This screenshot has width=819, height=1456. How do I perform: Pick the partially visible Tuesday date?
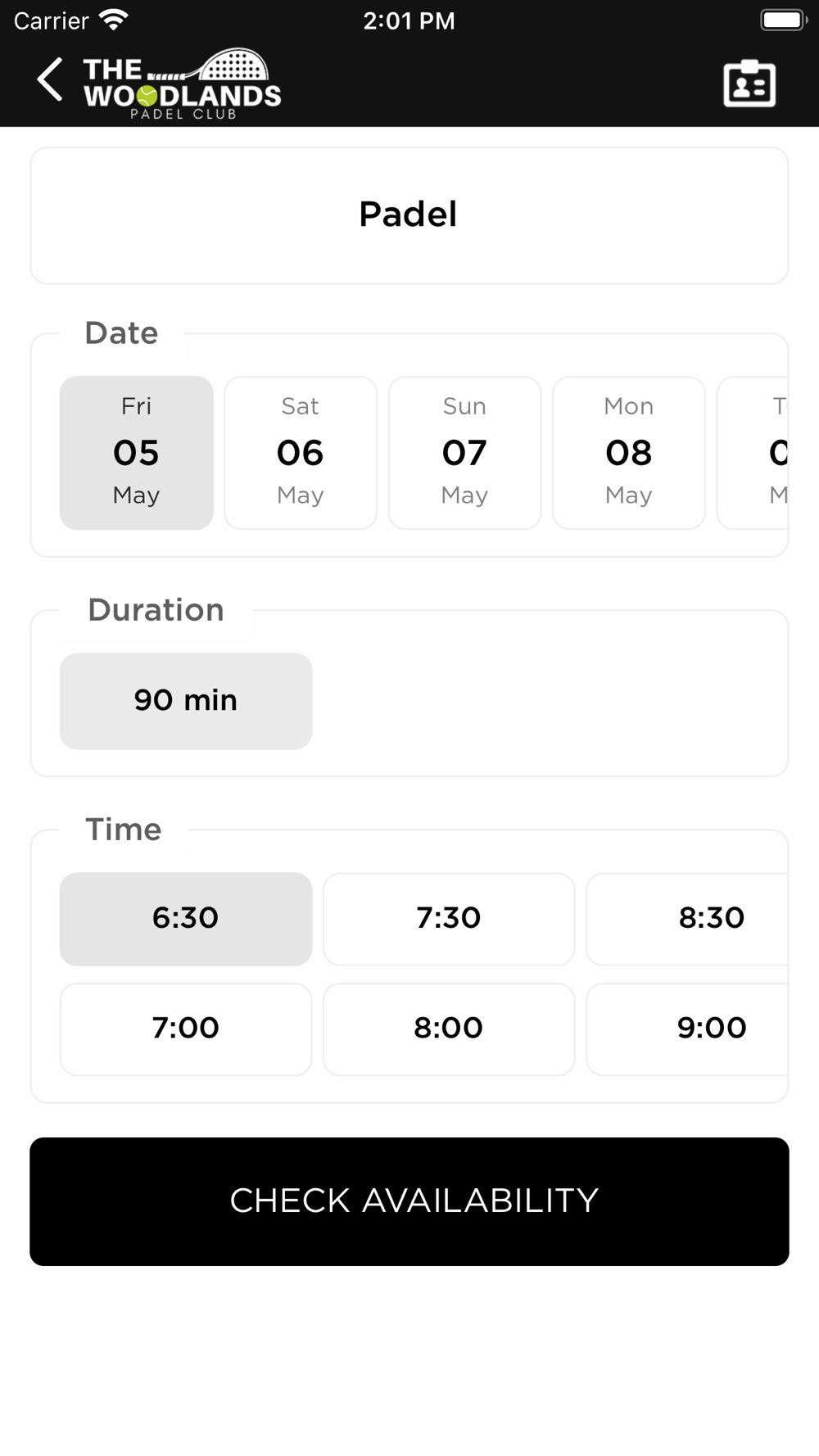pyautogui.click(x=753, y=453)
